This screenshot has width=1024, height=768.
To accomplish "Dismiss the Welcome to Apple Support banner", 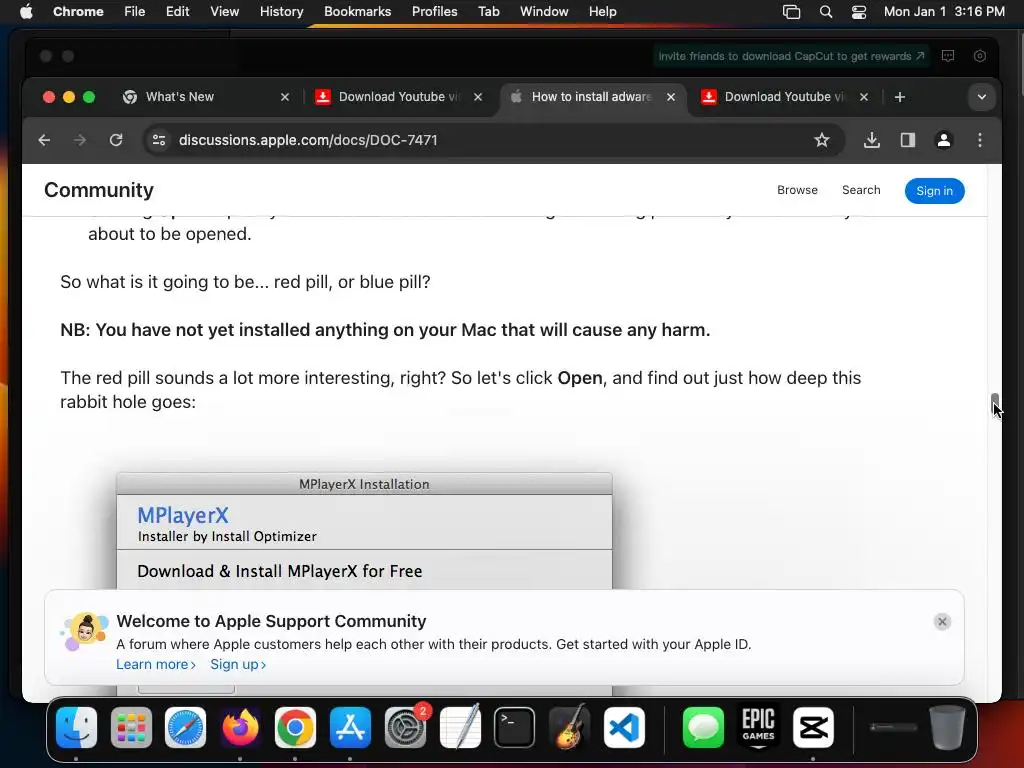I will click(x=942, y=622).
